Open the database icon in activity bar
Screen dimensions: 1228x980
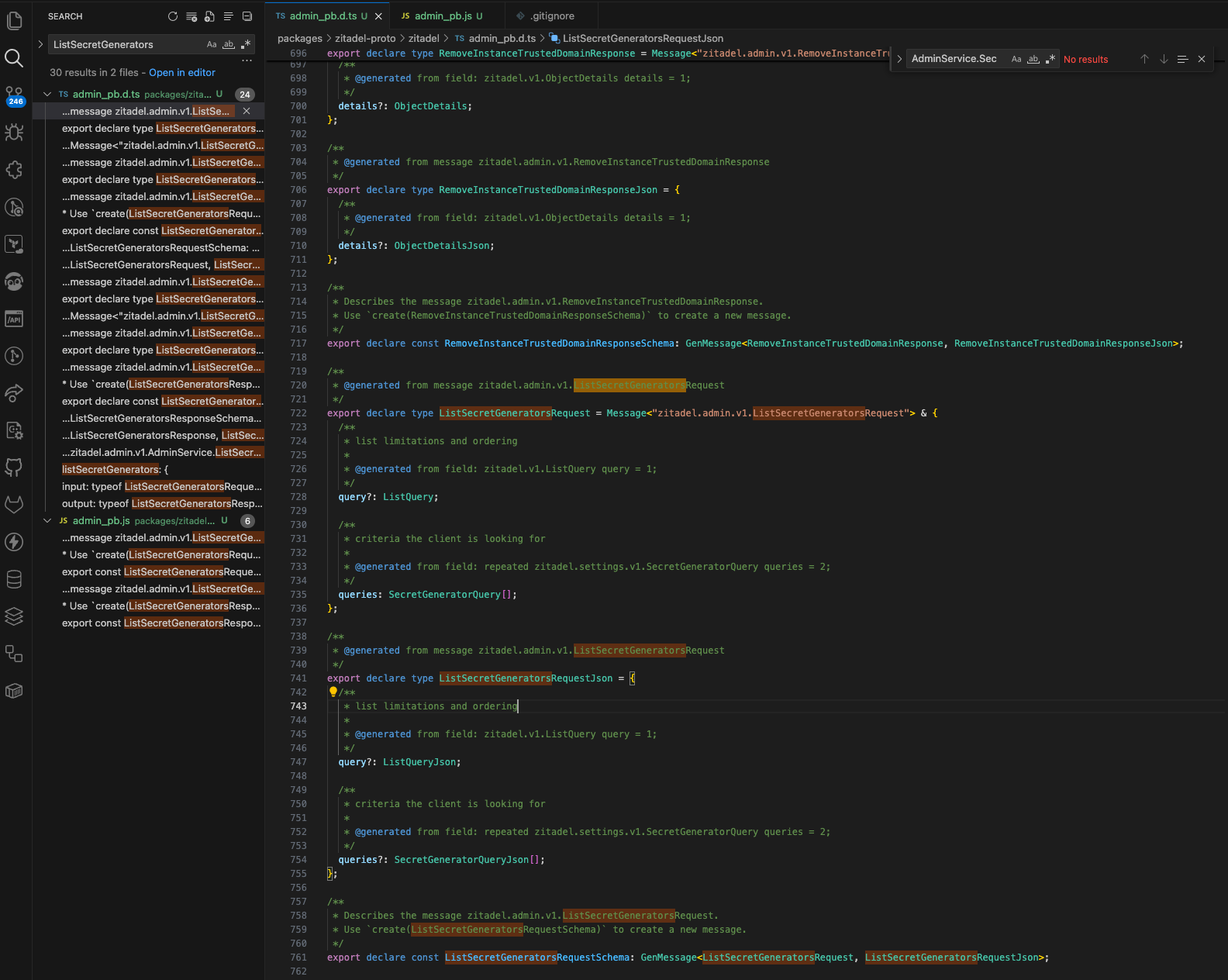(x=14, y=578)
